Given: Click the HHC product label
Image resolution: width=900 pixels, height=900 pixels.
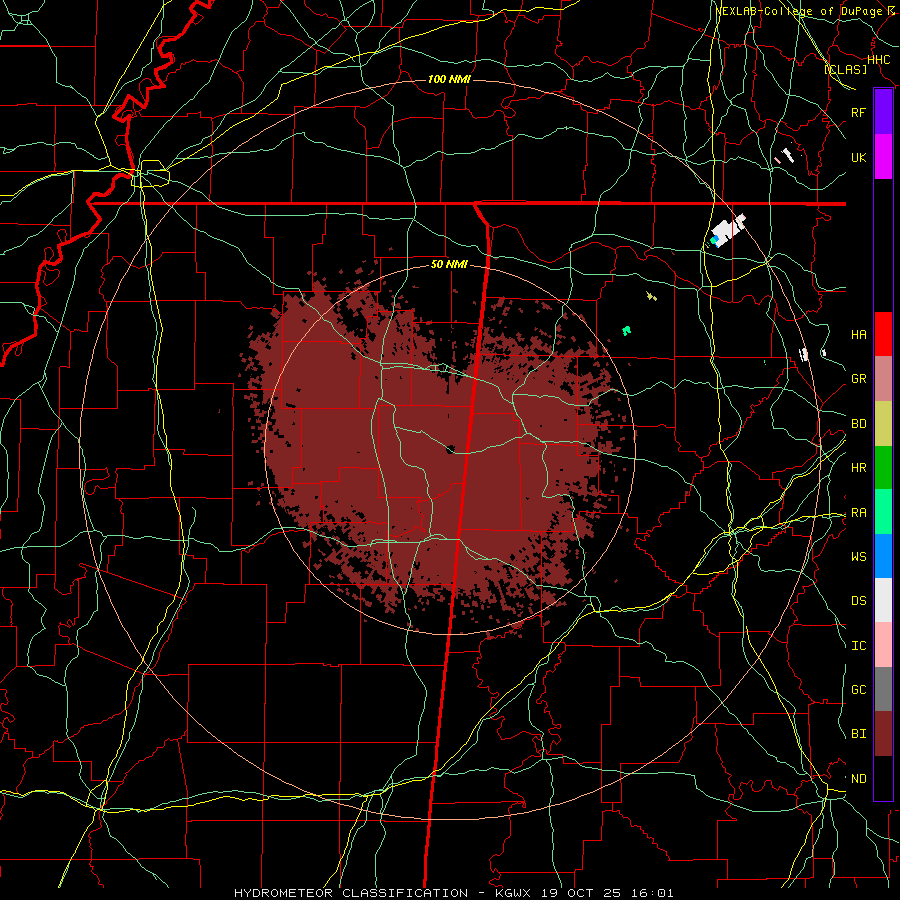Looking at the screenshot, I should [x=878, y=60].
